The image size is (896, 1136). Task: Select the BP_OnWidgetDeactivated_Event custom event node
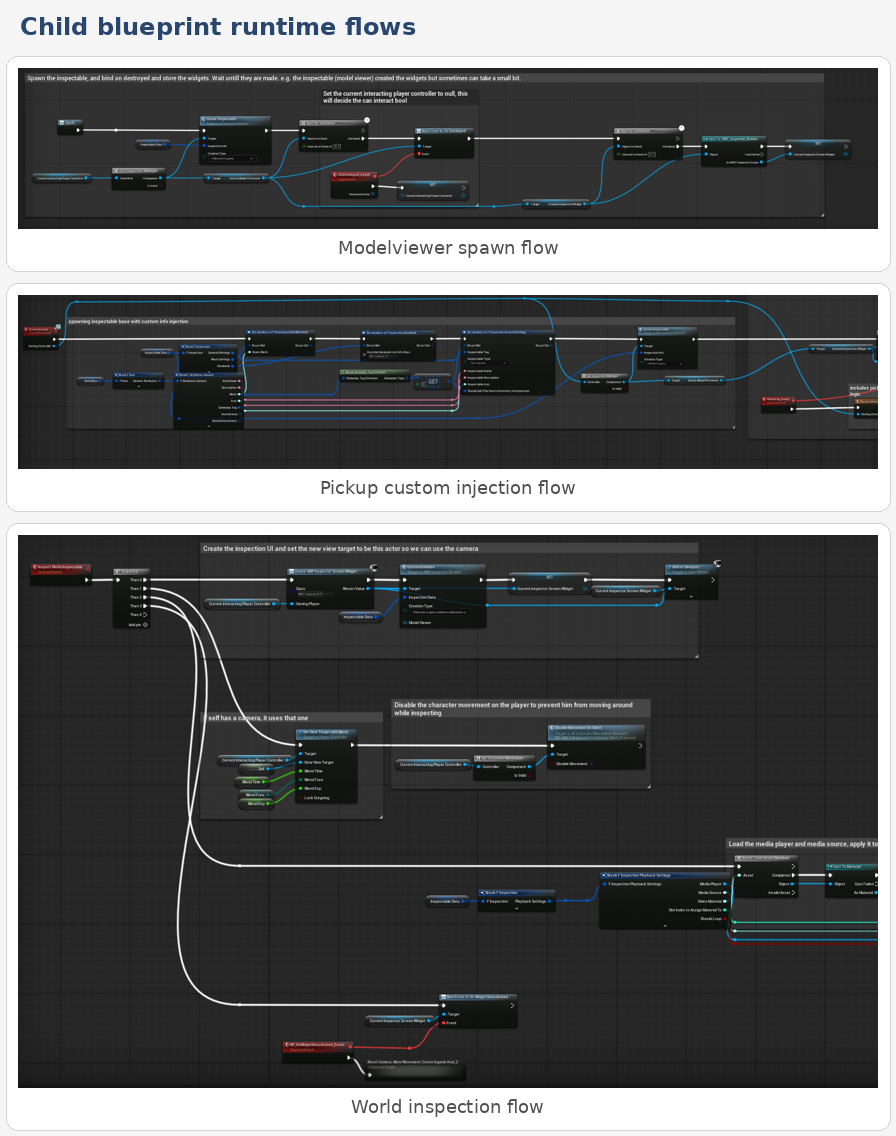coord(318,1044)
